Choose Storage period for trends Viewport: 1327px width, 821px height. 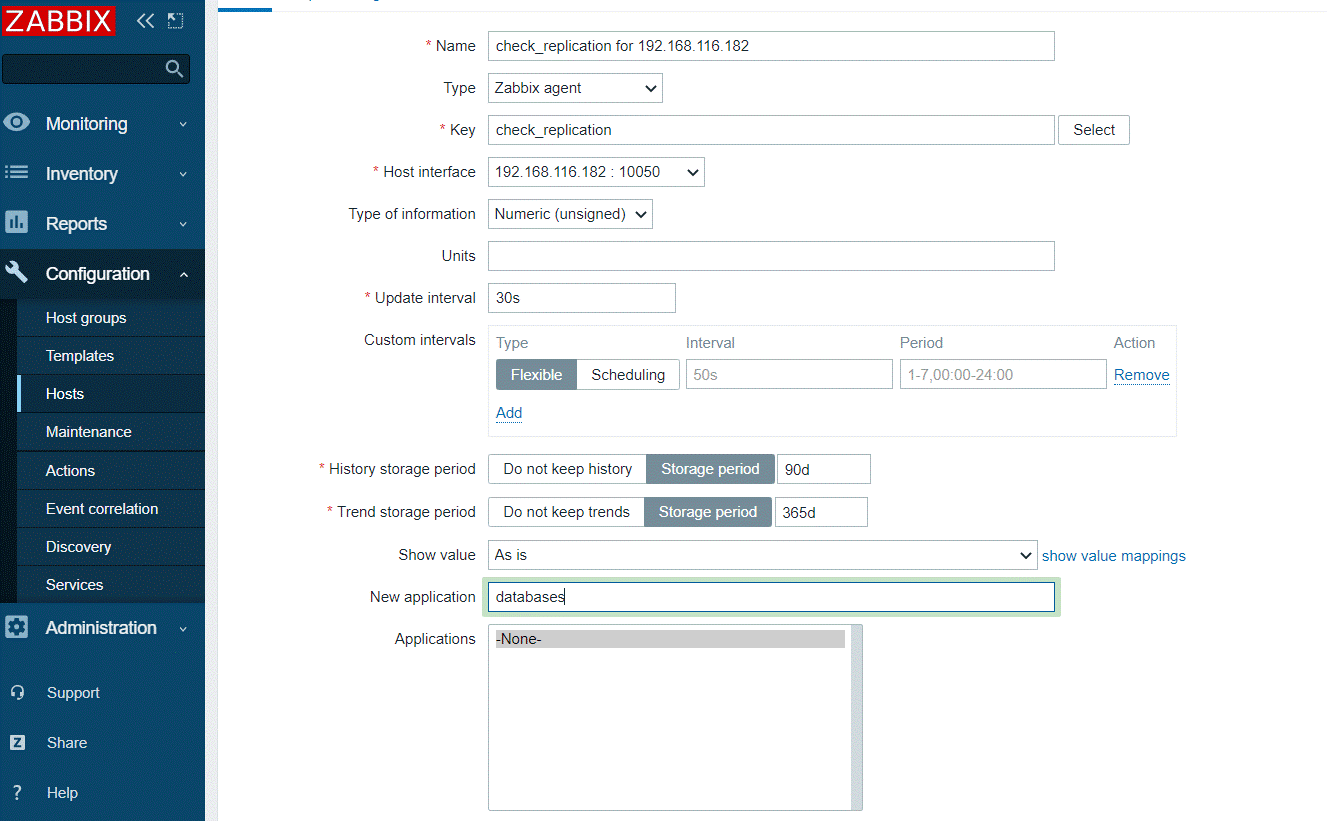pos(708,512)
